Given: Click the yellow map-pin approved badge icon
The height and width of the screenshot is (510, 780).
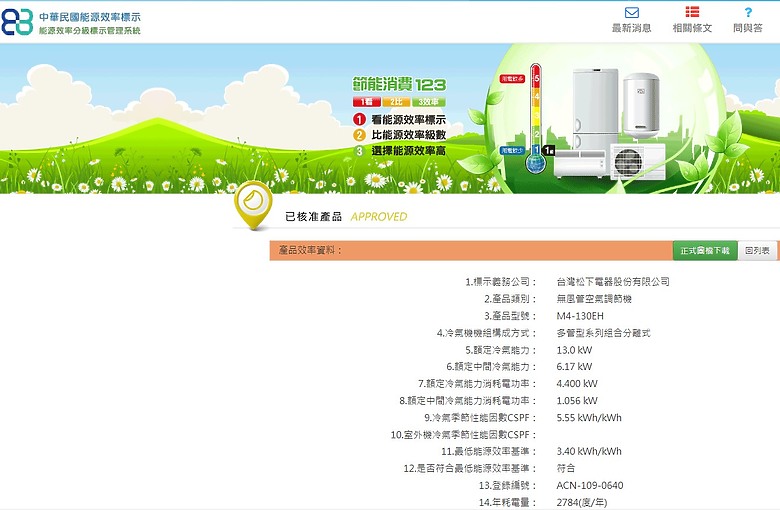Looking at the screenshot, I should [253, 205].
